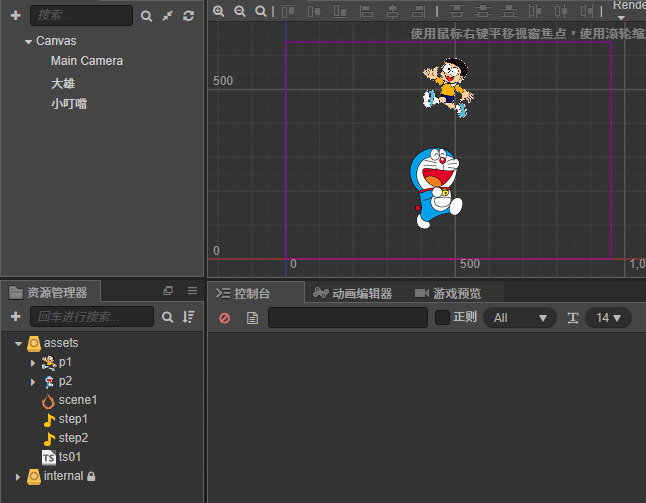646x503 pixels.
Task: Select the Doraemon sprite in the scene
Action: point(436,188)
